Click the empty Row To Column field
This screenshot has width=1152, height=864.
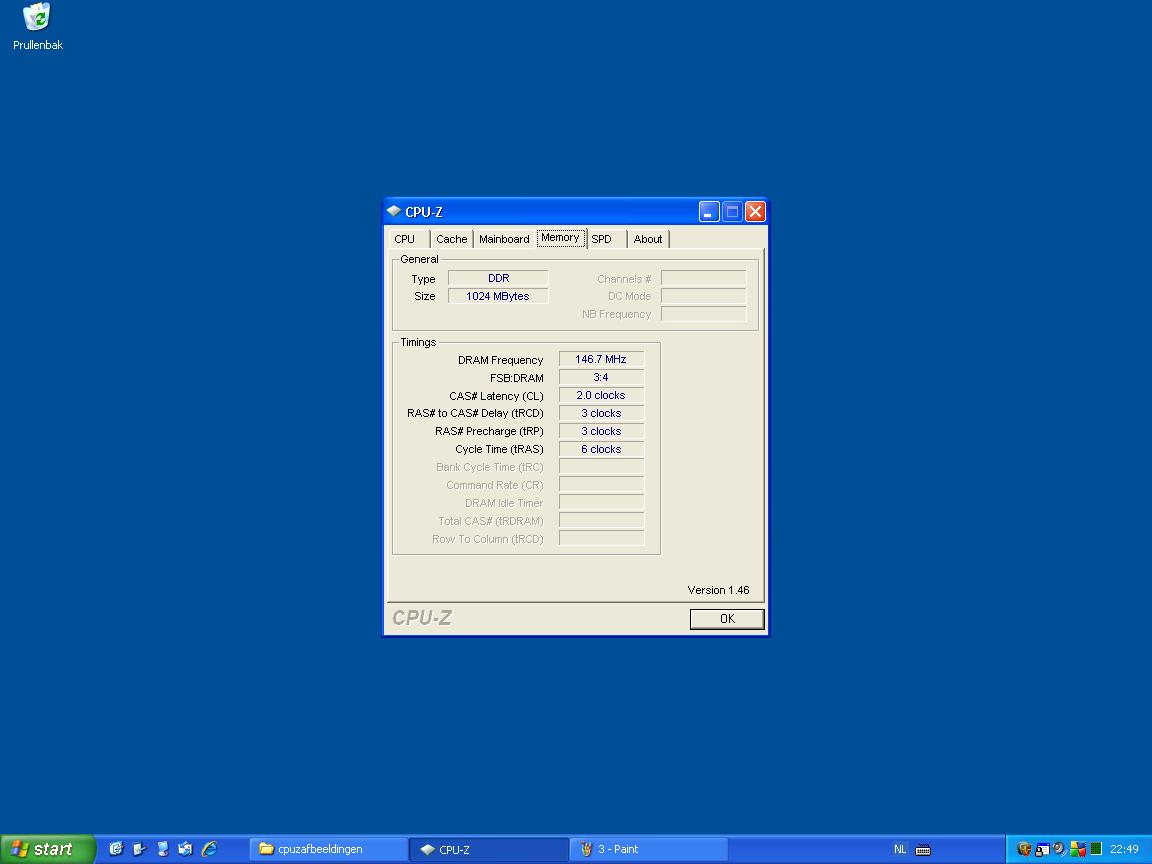pos(601,539)
